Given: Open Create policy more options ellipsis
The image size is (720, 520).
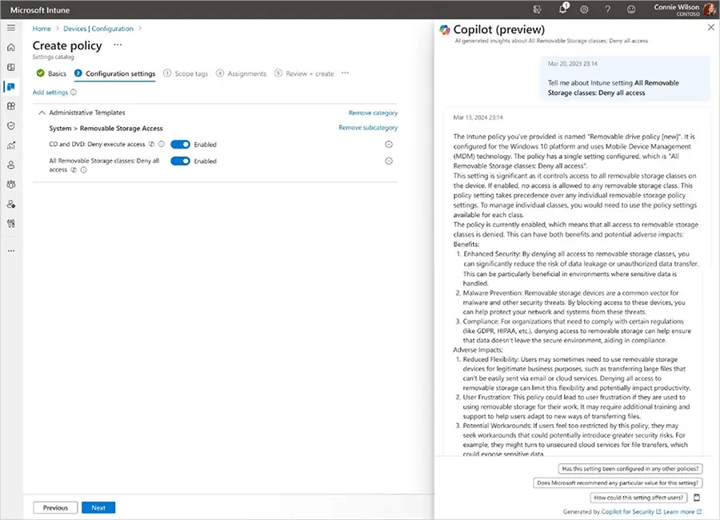Looking at the screenshot, I should click(x=118, y=45).
